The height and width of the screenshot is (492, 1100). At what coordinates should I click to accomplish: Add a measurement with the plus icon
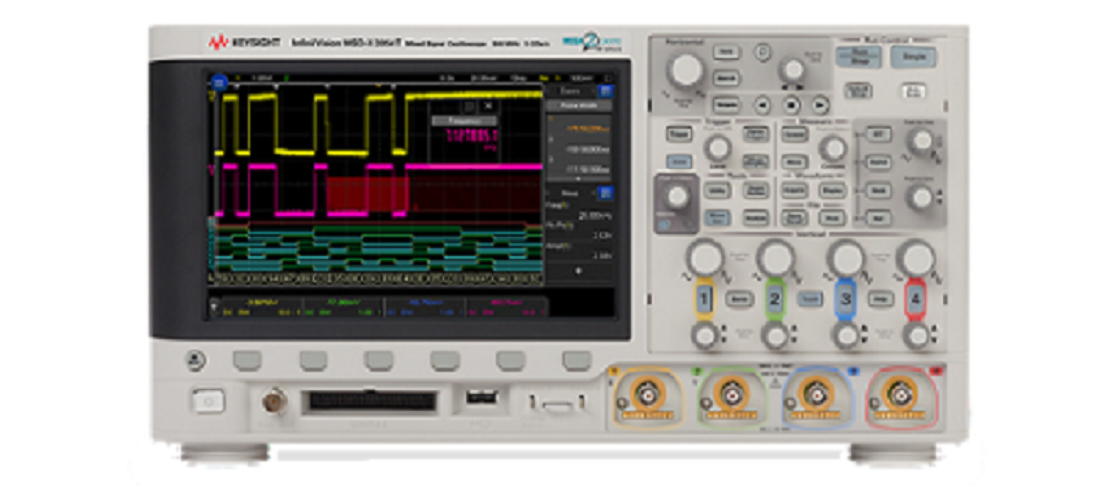(x=579, y=271)
